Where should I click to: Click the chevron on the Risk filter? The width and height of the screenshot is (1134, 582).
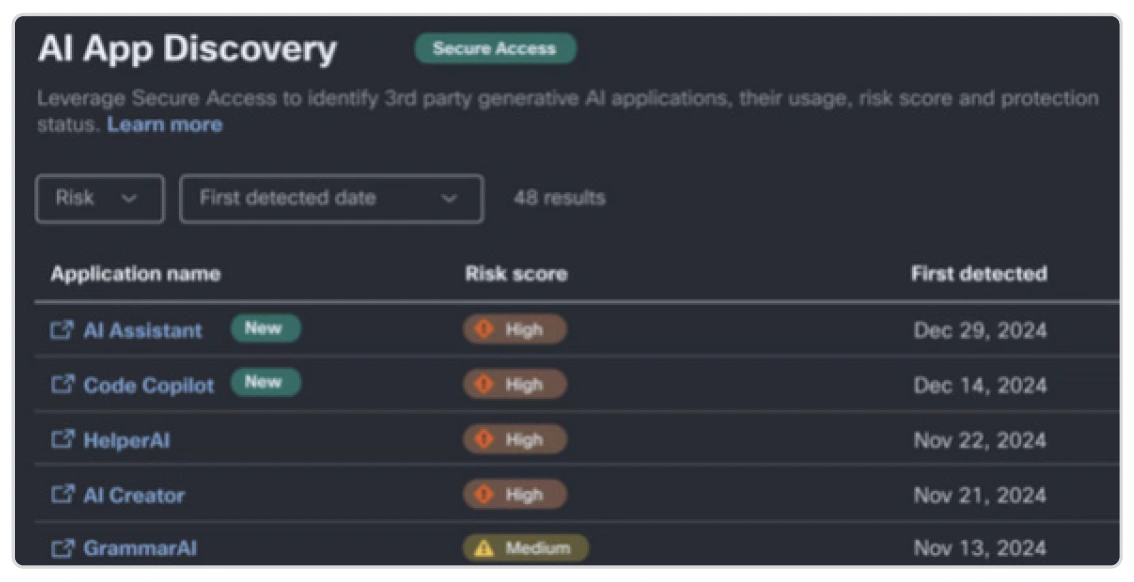(129, 199)
